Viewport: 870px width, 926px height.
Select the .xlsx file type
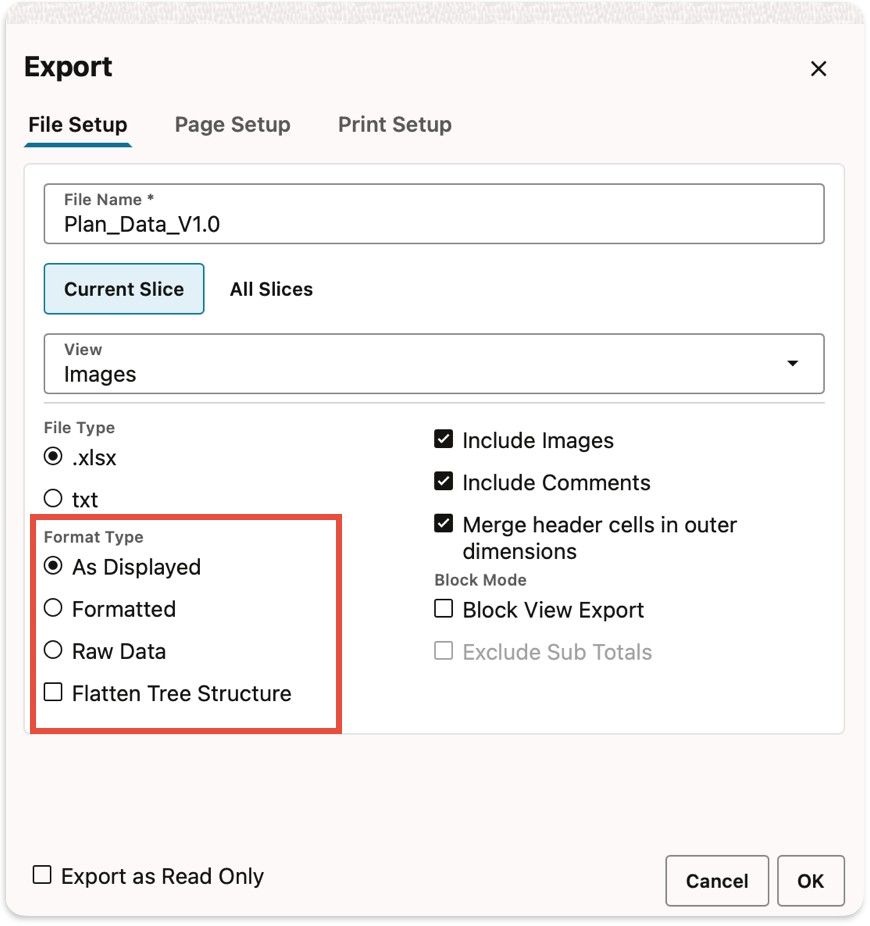53,457
